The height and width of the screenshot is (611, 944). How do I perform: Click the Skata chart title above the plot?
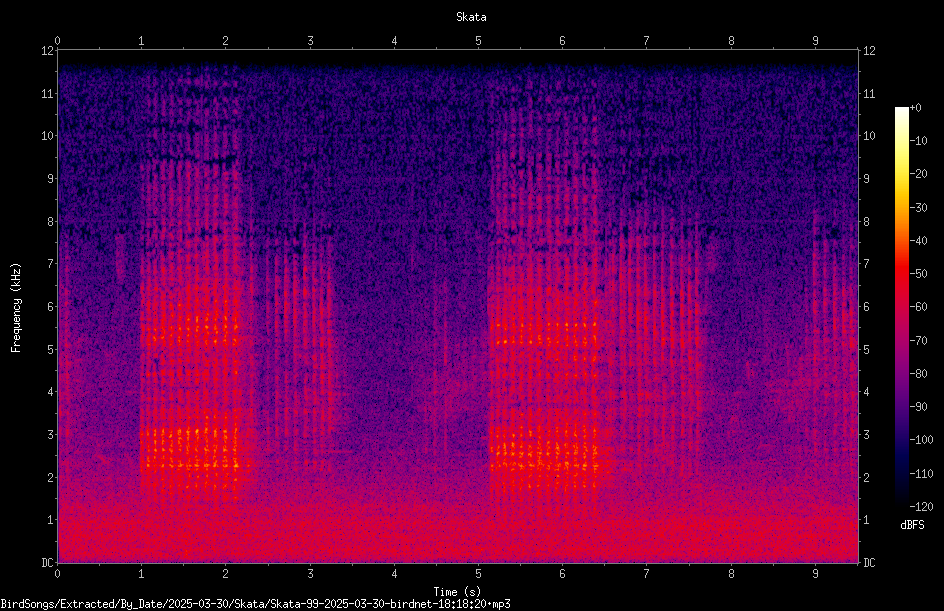(471, 17)
